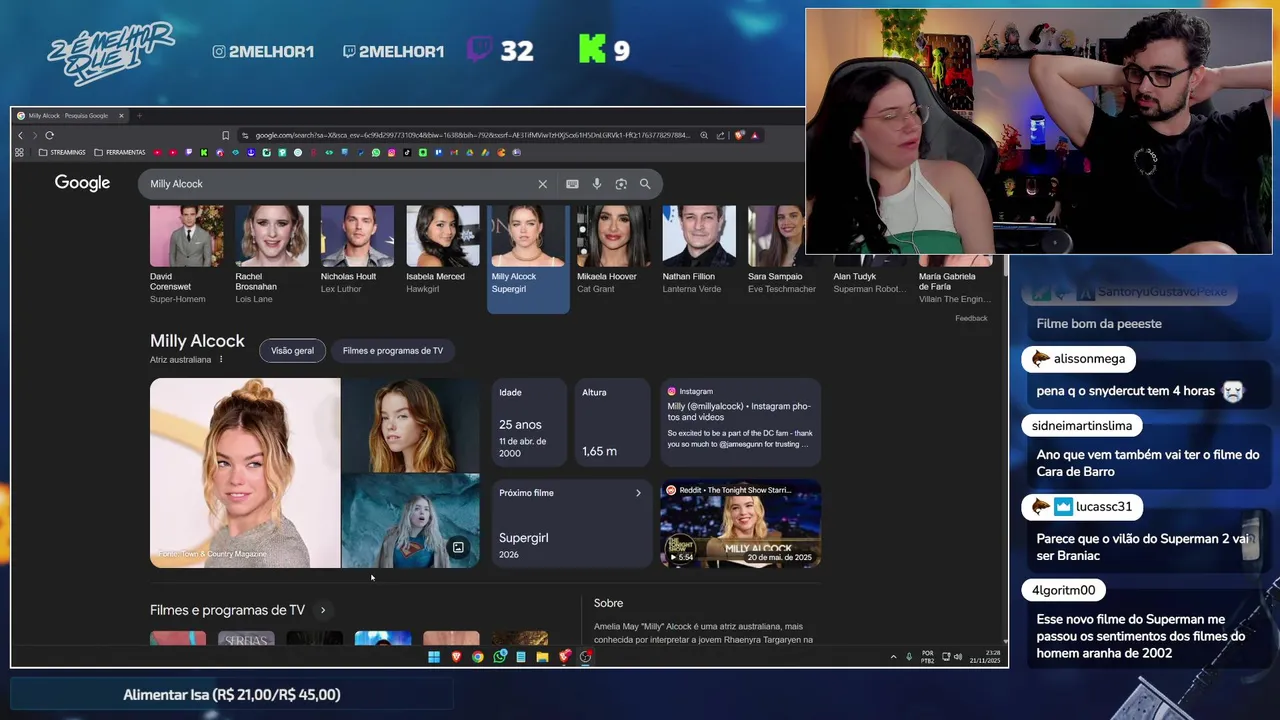Open OBS Studio from the taskbar
Image resolution: width=1280 pixels, height=720 pixels.
[586, 657]
